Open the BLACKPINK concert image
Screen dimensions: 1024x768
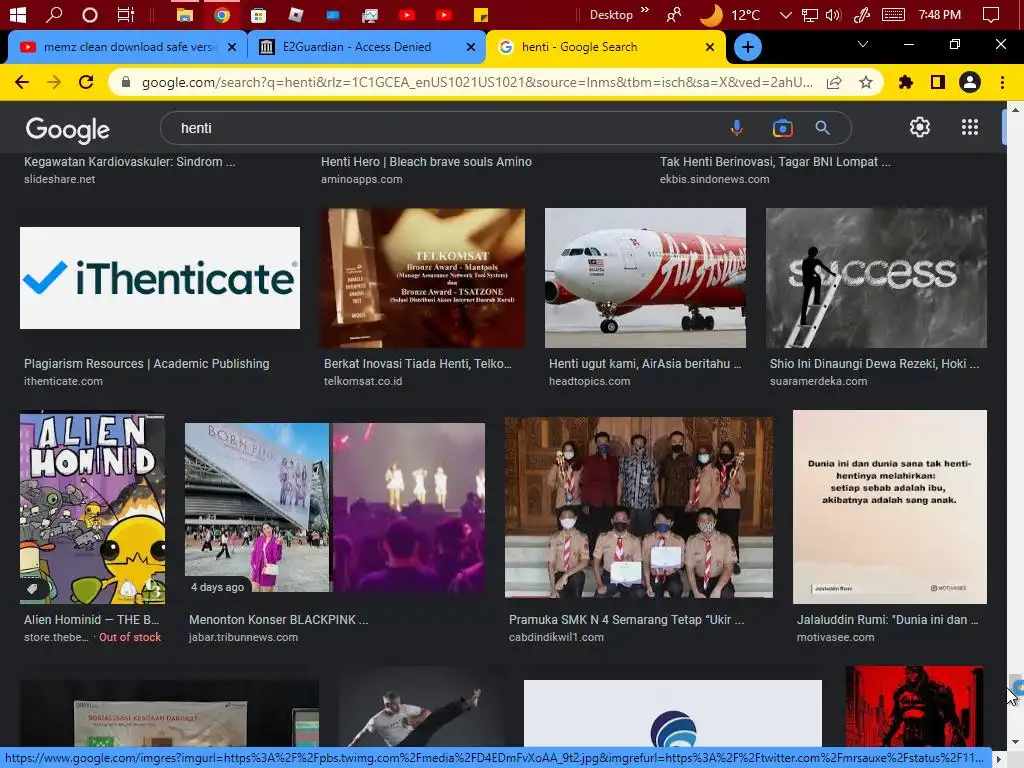(x=335, y=507)
